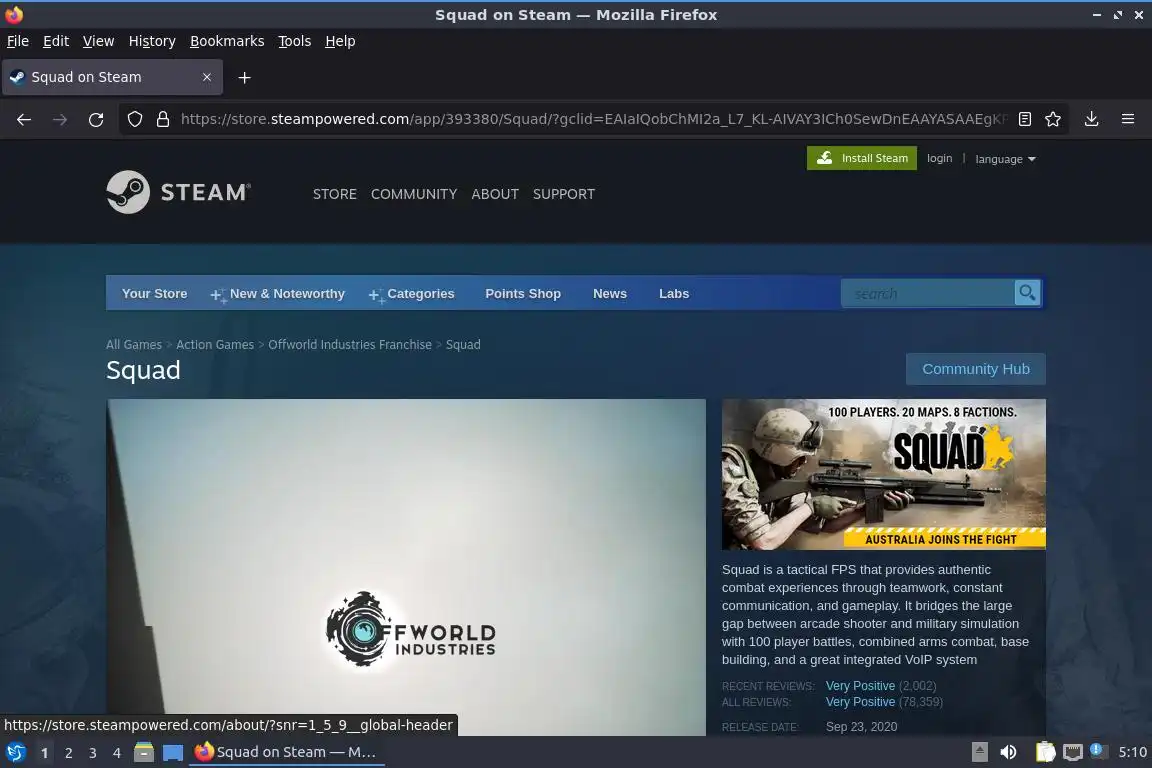Open the language dropdown
Image resolution: width=1152 pixels, height=768 pixels.
tap(1005, 159)
